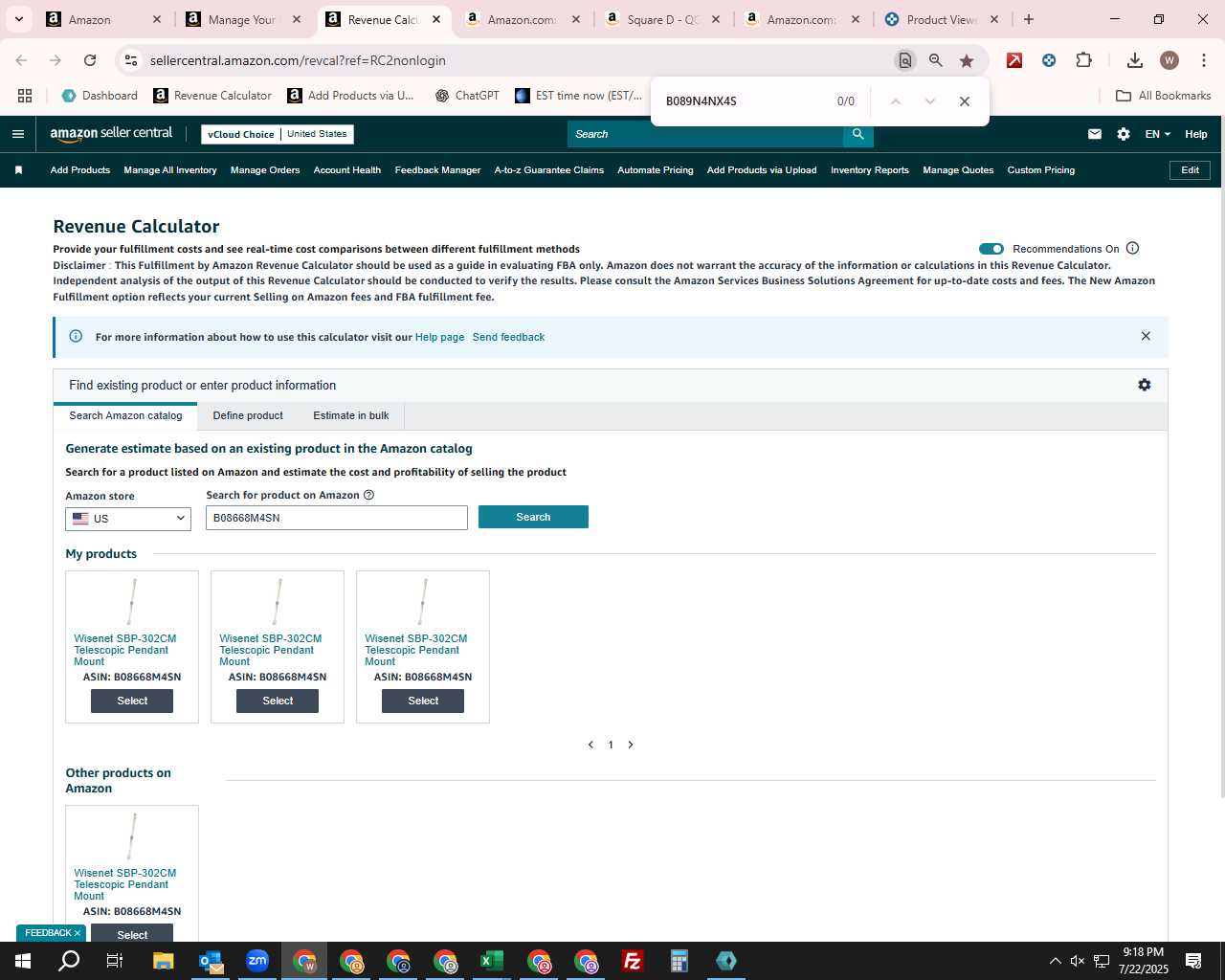Open Feedback Manager menu item
This screenshot has width=1225, height=980.
coord(437,170)
